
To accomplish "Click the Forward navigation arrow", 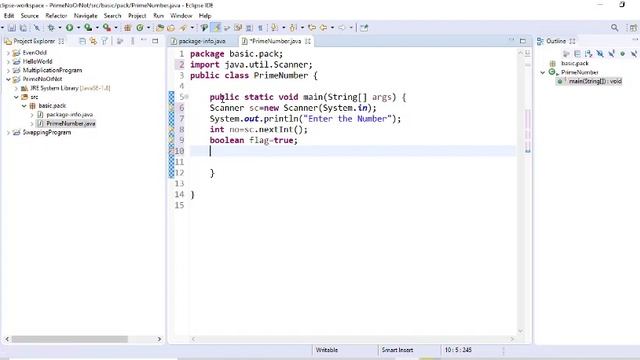I will tap(342, 28).
